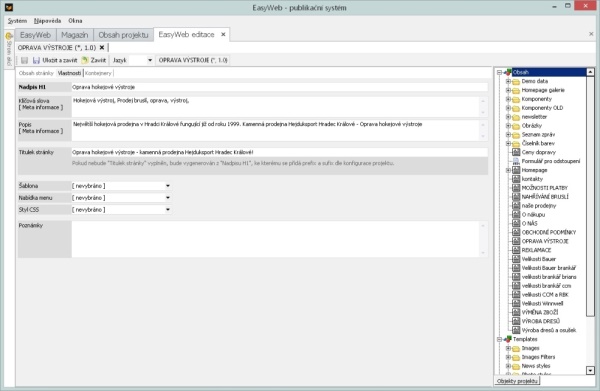
Task: Close the OPRAVA VÝSTROJE document tab
Action: [102, 48]
